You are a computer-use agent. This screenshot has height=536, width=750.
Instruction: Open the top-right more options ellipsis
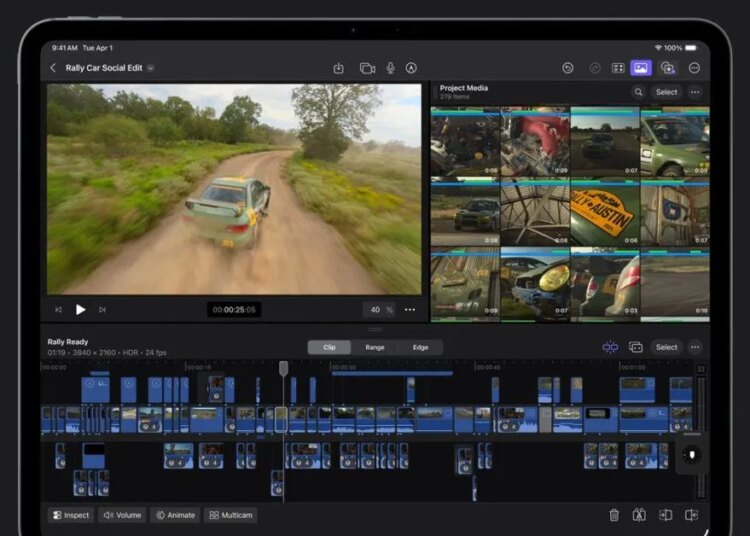click(x=694, y=68)
